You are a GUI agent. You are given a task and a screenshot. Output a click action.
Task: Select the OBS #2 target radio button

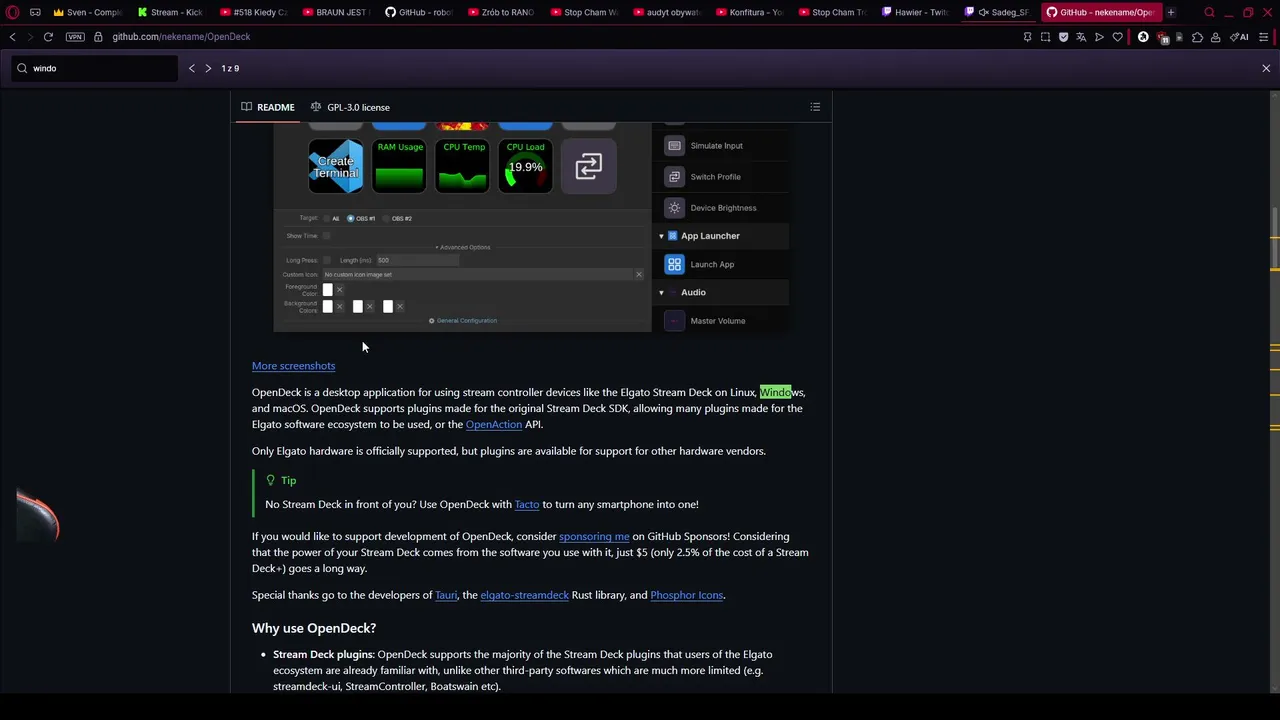click(387, 218)
